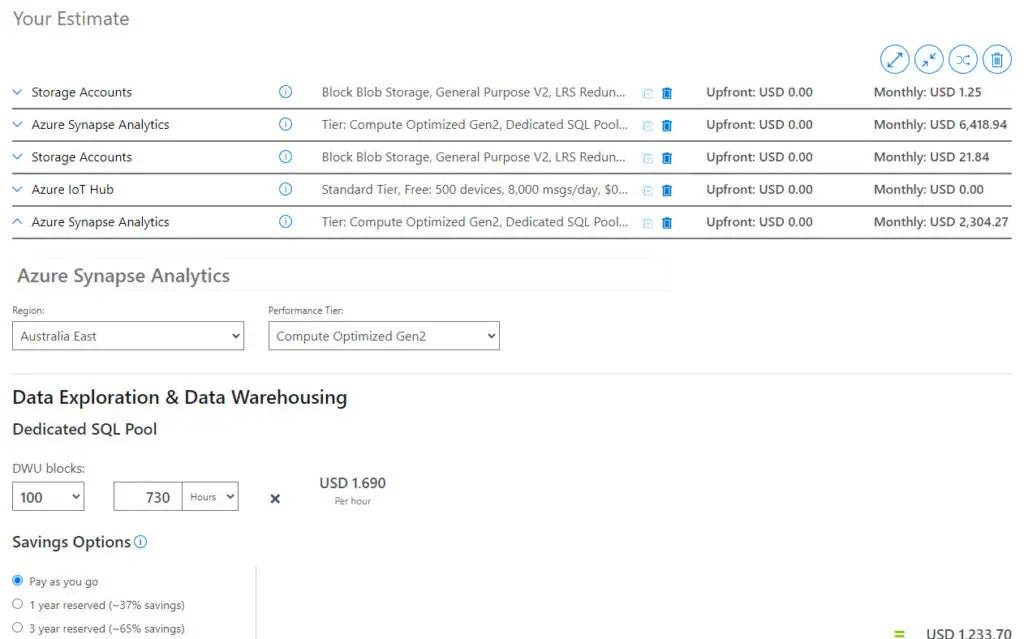Click the collapse all estimate rows icon
This screenshot has height=639, width=1024.
coord(929,59)
